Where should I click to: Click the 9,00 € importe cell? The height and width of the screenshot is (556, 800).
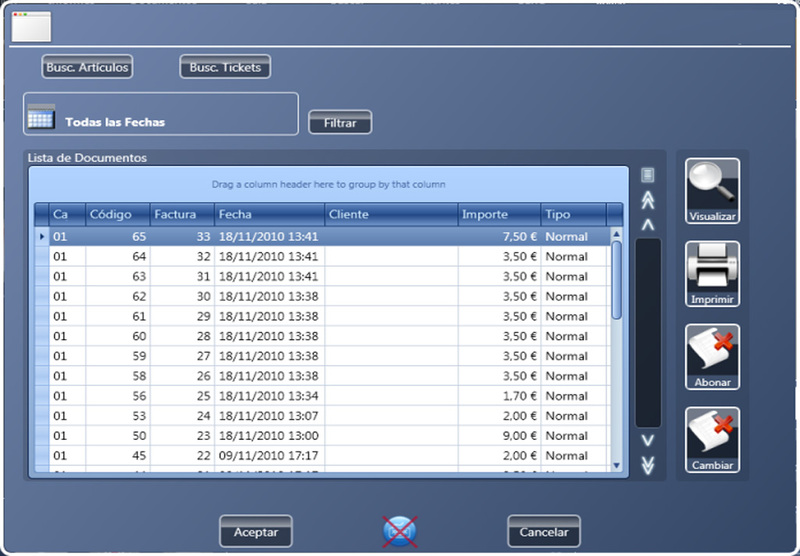499,436
